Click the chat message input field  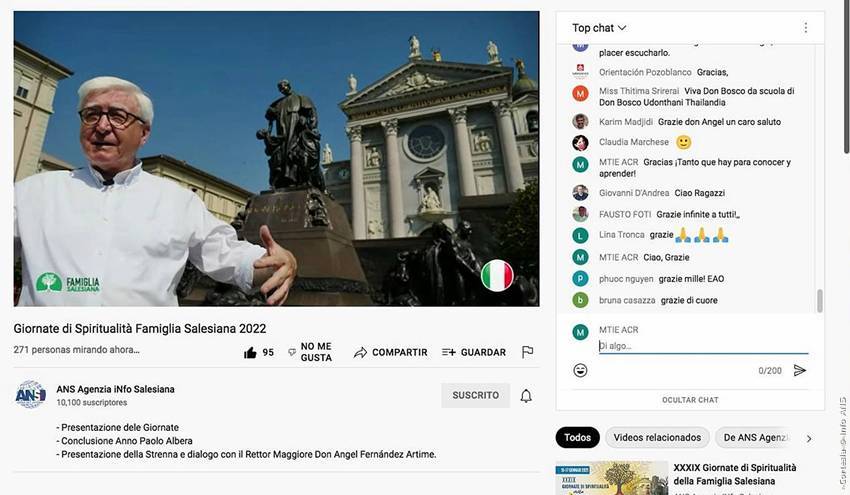[703, 346]
